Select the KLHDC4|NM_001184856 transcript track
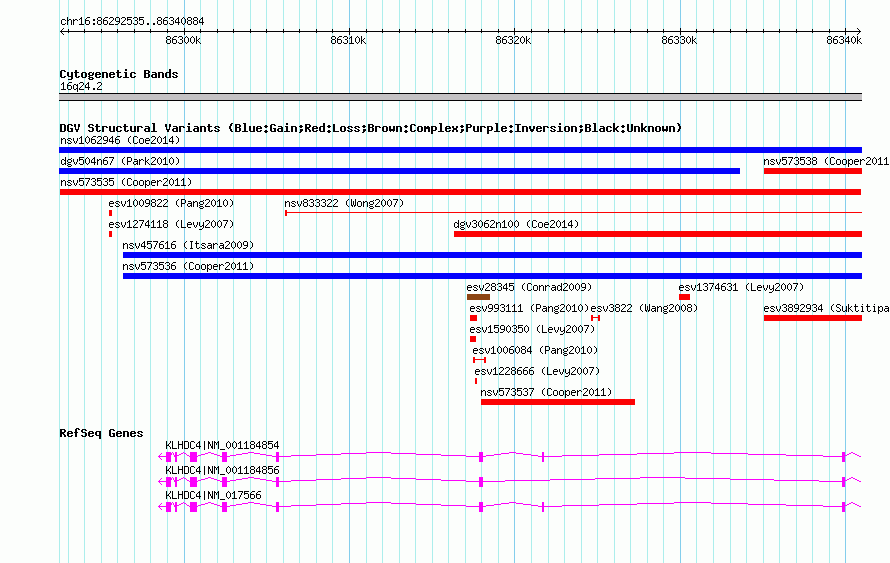Screen dimensions: 890x563 click(510, 481)
